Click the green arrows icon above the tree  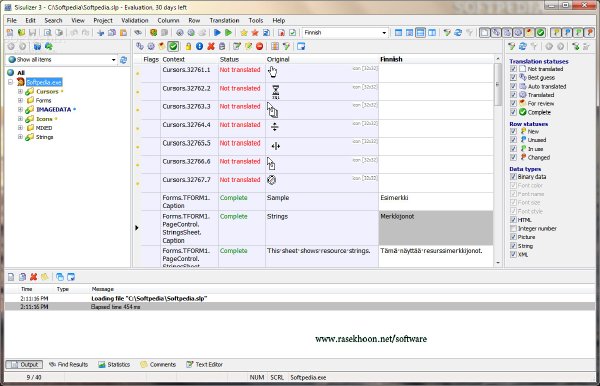tap(49, 47)
